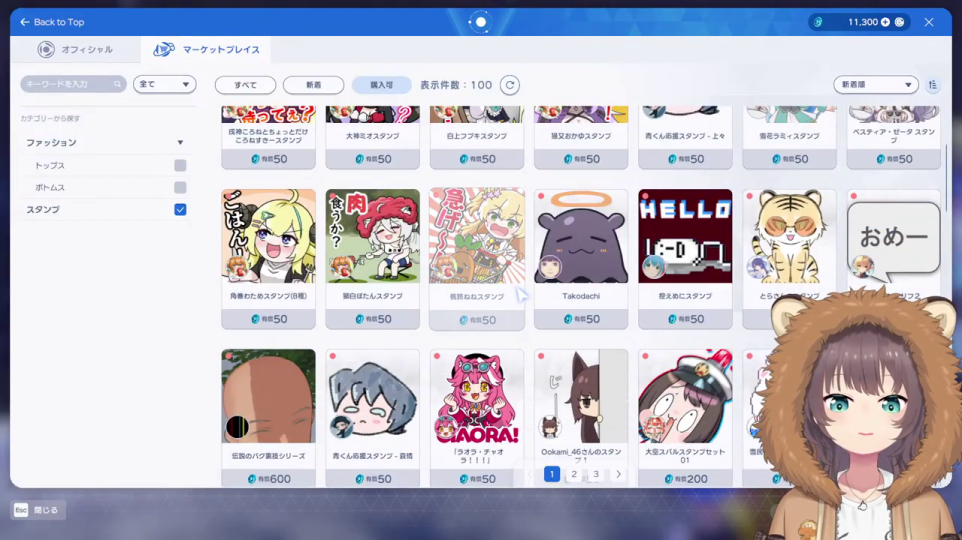962x540 pixels.
Task: Open the tiger with sunglasses thumbnail
Action: tap(789, 236)
